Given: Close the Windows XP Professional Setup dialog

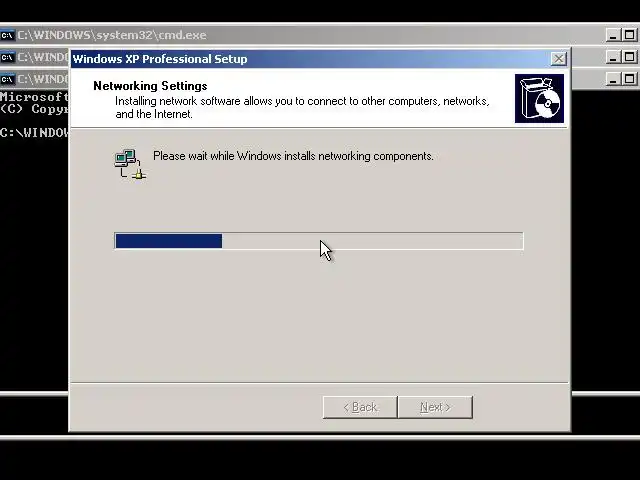Looking at the screenshot, I should 558,59.
